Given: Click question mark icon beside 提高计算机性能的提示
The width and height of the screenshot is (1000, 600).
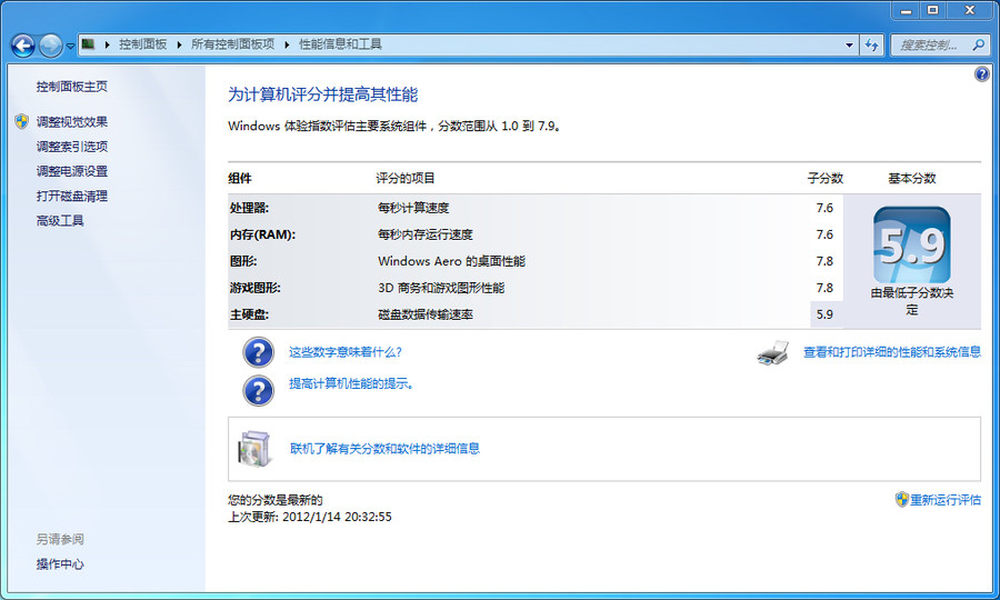Looking at the screenshot, I should 258,389.
